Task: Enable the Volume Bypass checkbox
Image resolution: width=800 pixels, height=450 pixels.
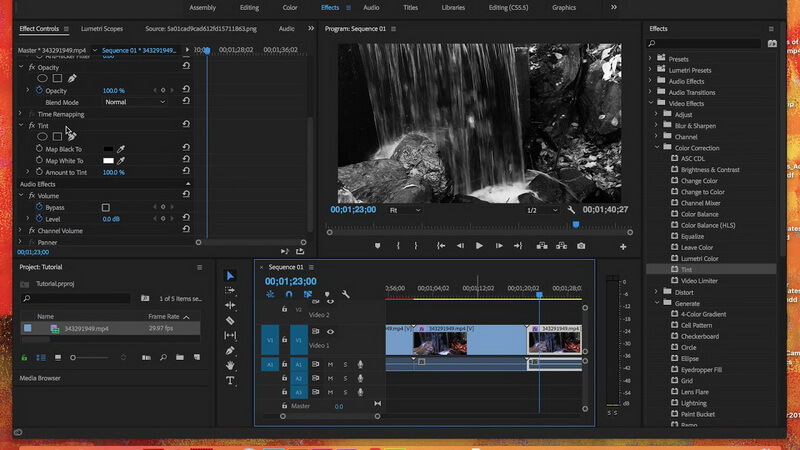Action: (x=106, y=208)
